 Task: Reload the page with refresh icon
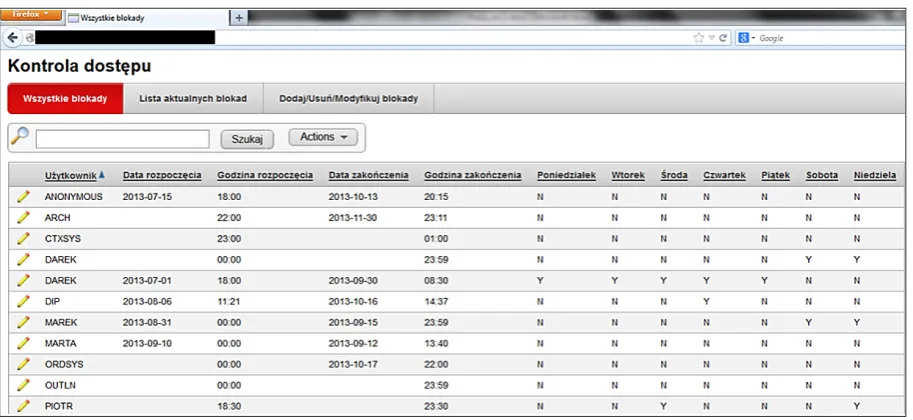click(x=723, y=38)
